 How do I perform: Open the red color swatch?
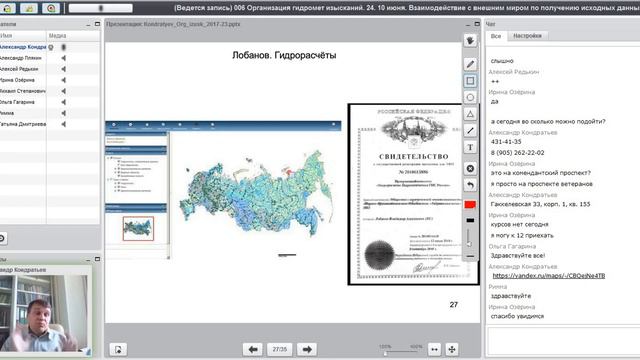click(470, 204)
